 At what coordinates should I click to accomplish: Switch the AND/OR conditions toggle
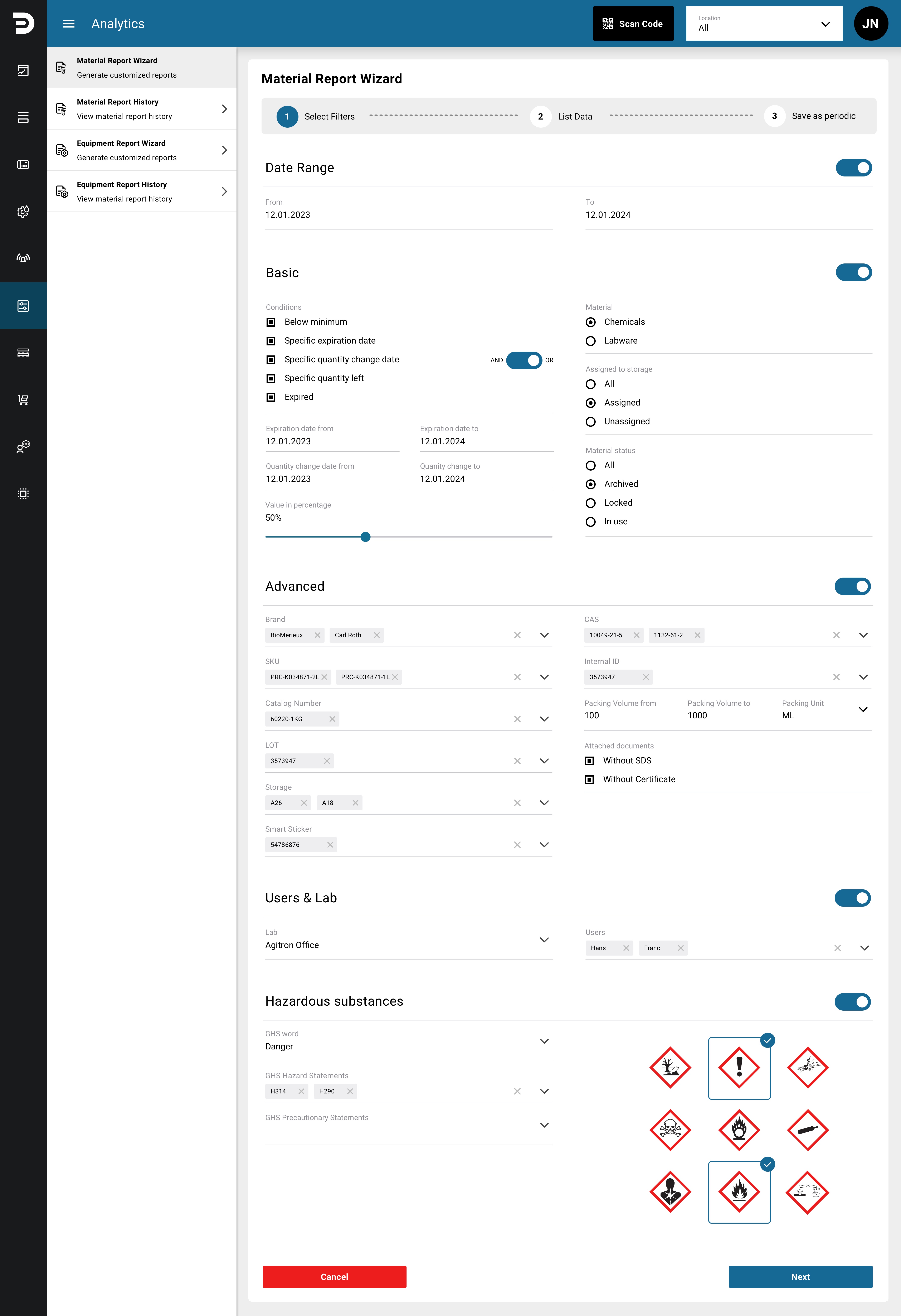(x=524, y=360)
